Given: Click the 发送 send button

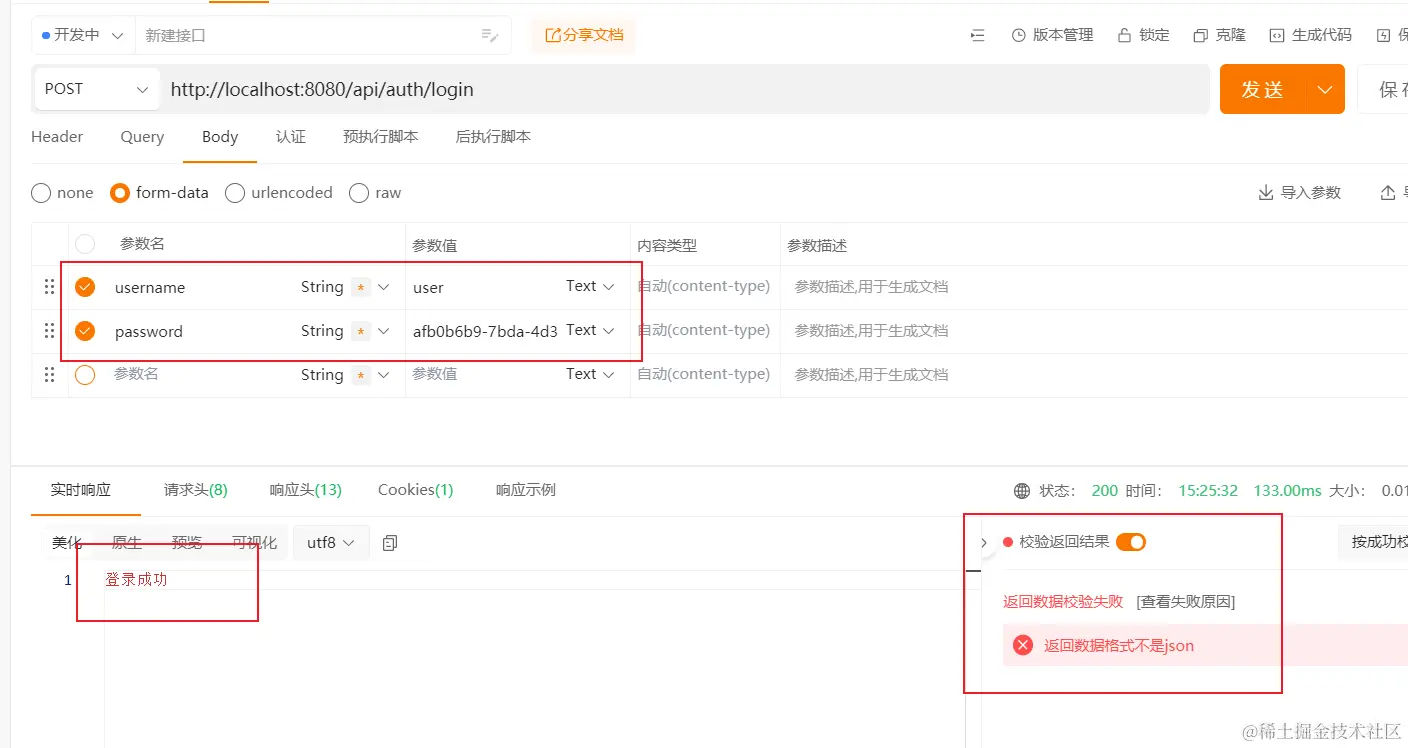Looking at the screenshot, I should tap(1262, 89).
